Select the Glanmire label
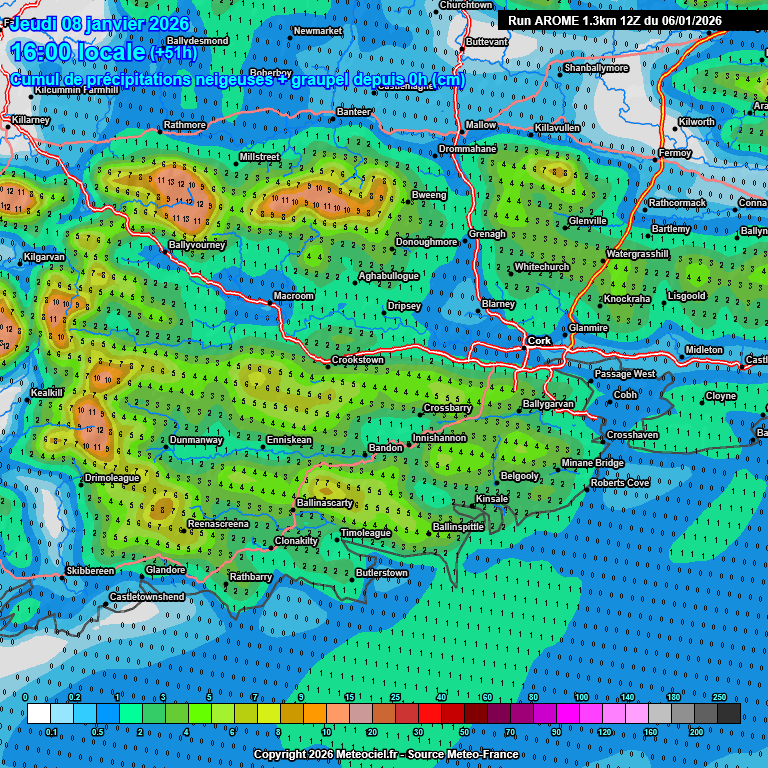Screen dimensions: 768x768 (588, 328)
